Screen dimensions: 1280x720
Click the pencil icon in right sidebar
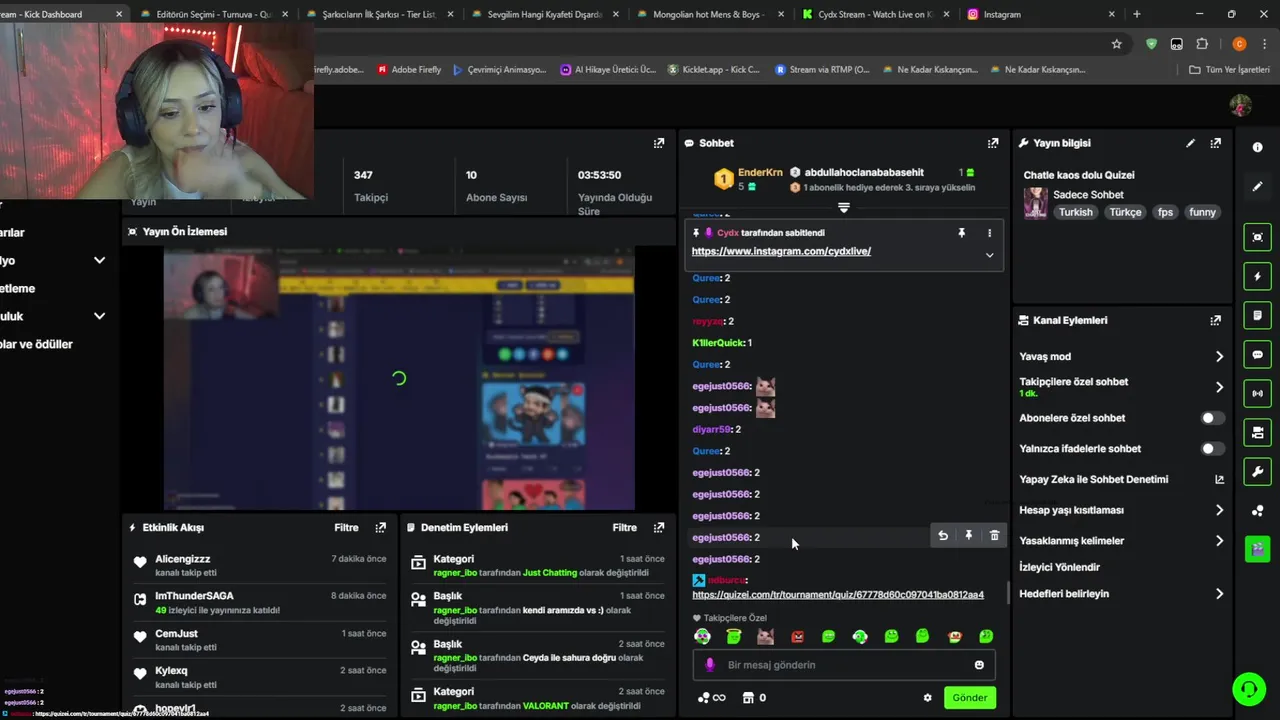[1257, 187]
